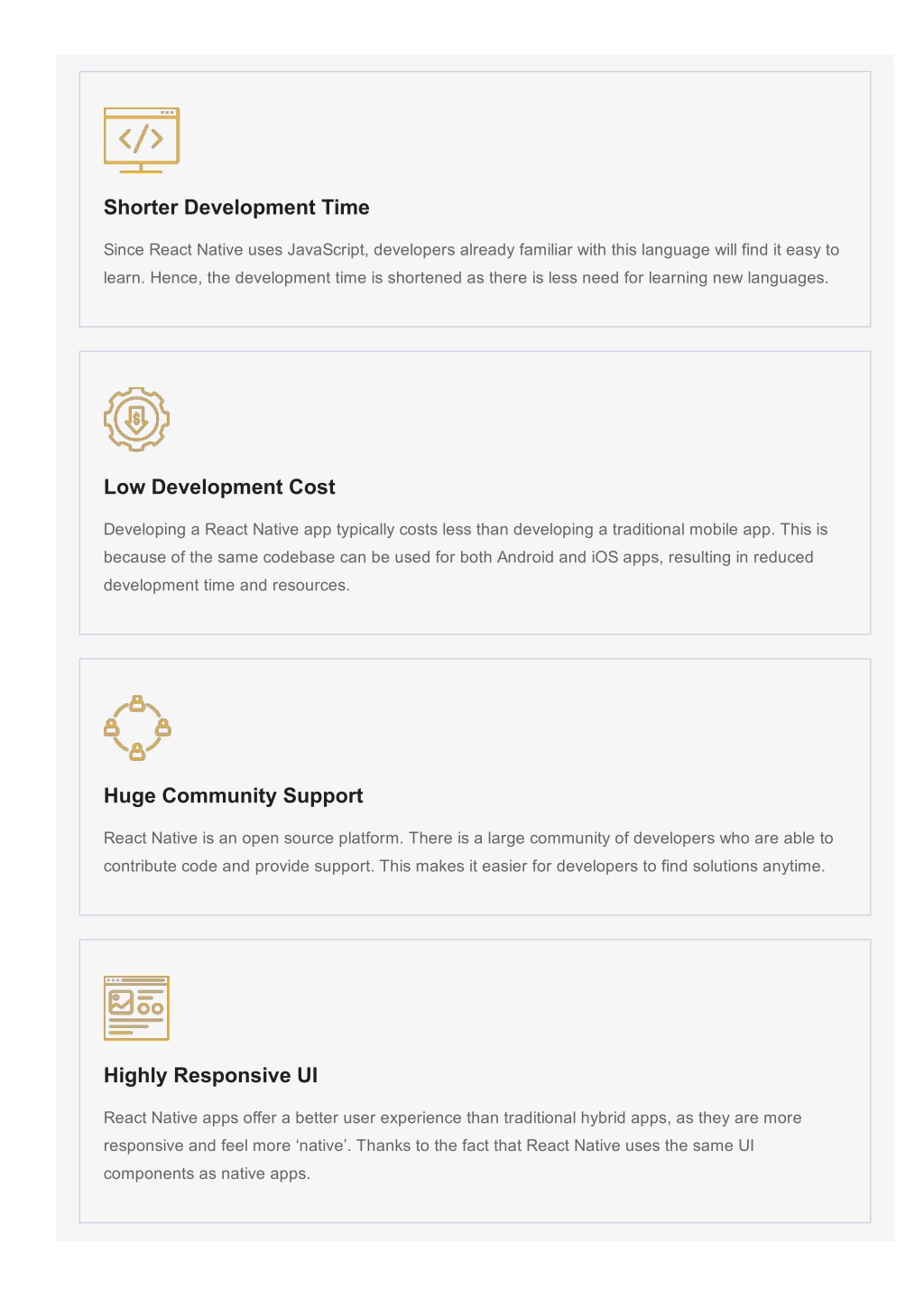Image resolution: width=924 pixels, height=1308 pixels.
Task: Click the paragraph about Android and iOS codebase
Action: point(466,557)
